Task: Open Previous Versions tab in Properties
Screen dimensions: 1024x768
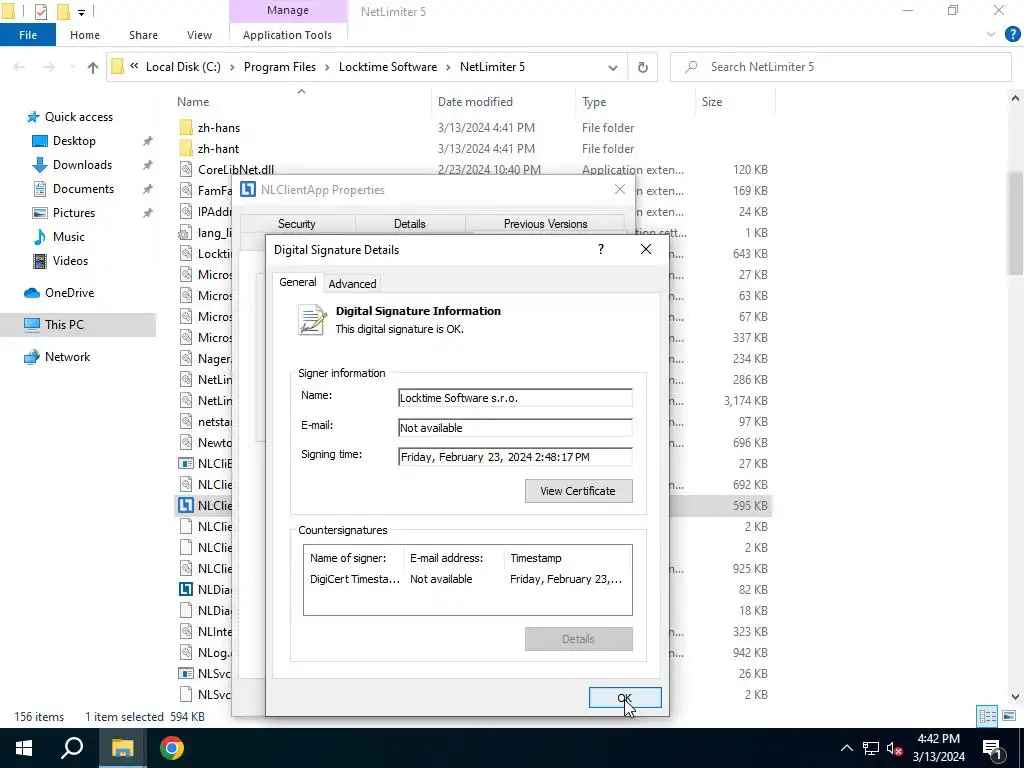Action: 545,224
